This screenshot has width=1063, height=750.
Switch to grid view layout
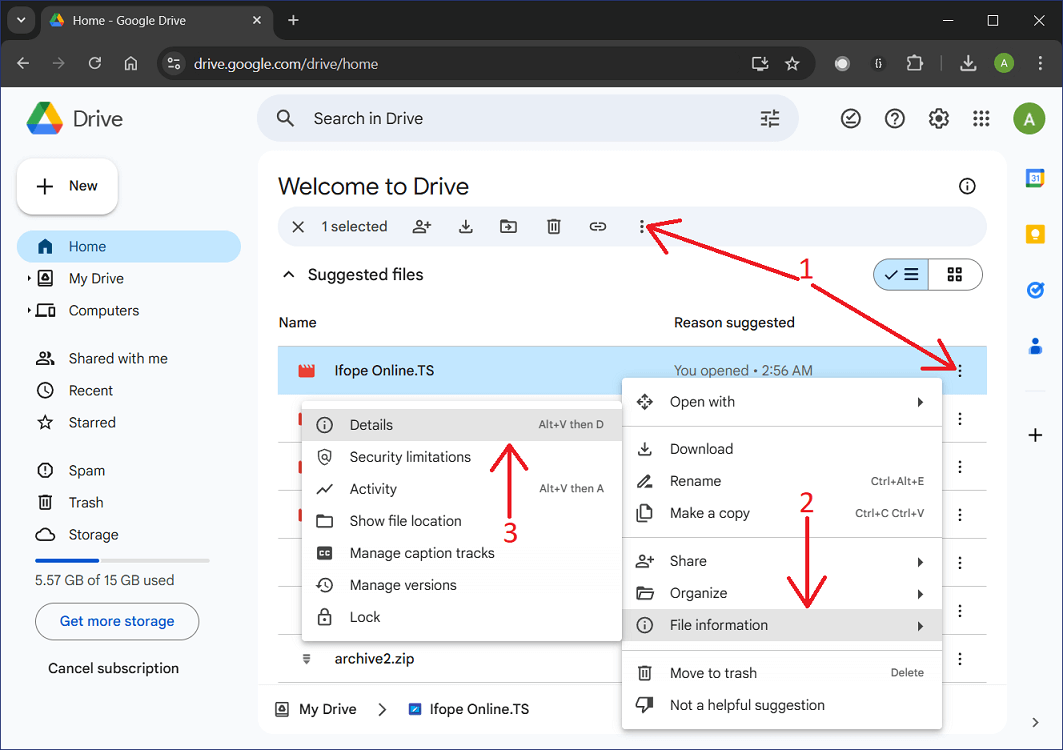[x=955, y=274]
